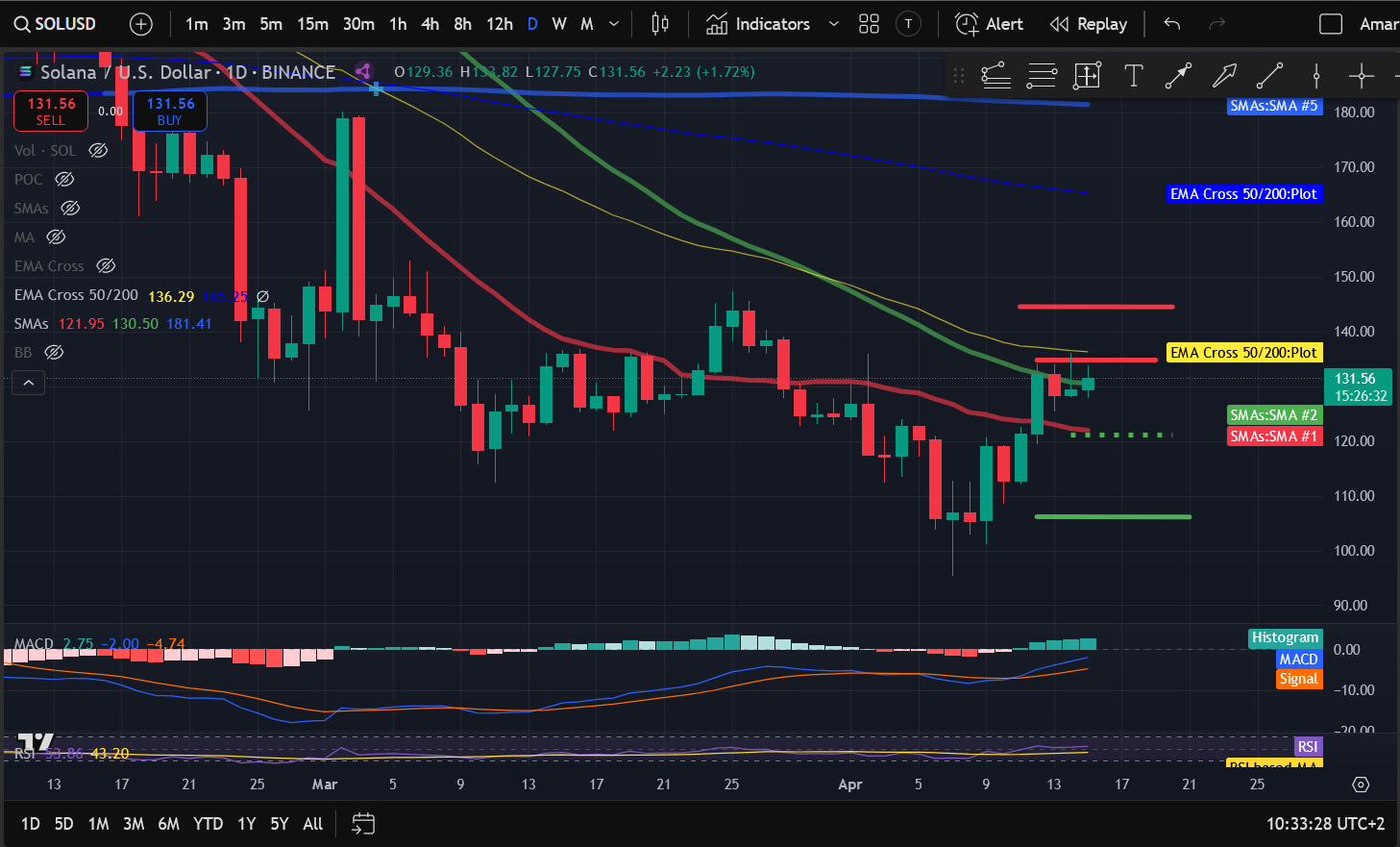The image size is (1400, 847).
Task: Click the compare or add symbol plus icon
Action: (x=141, y=24)
